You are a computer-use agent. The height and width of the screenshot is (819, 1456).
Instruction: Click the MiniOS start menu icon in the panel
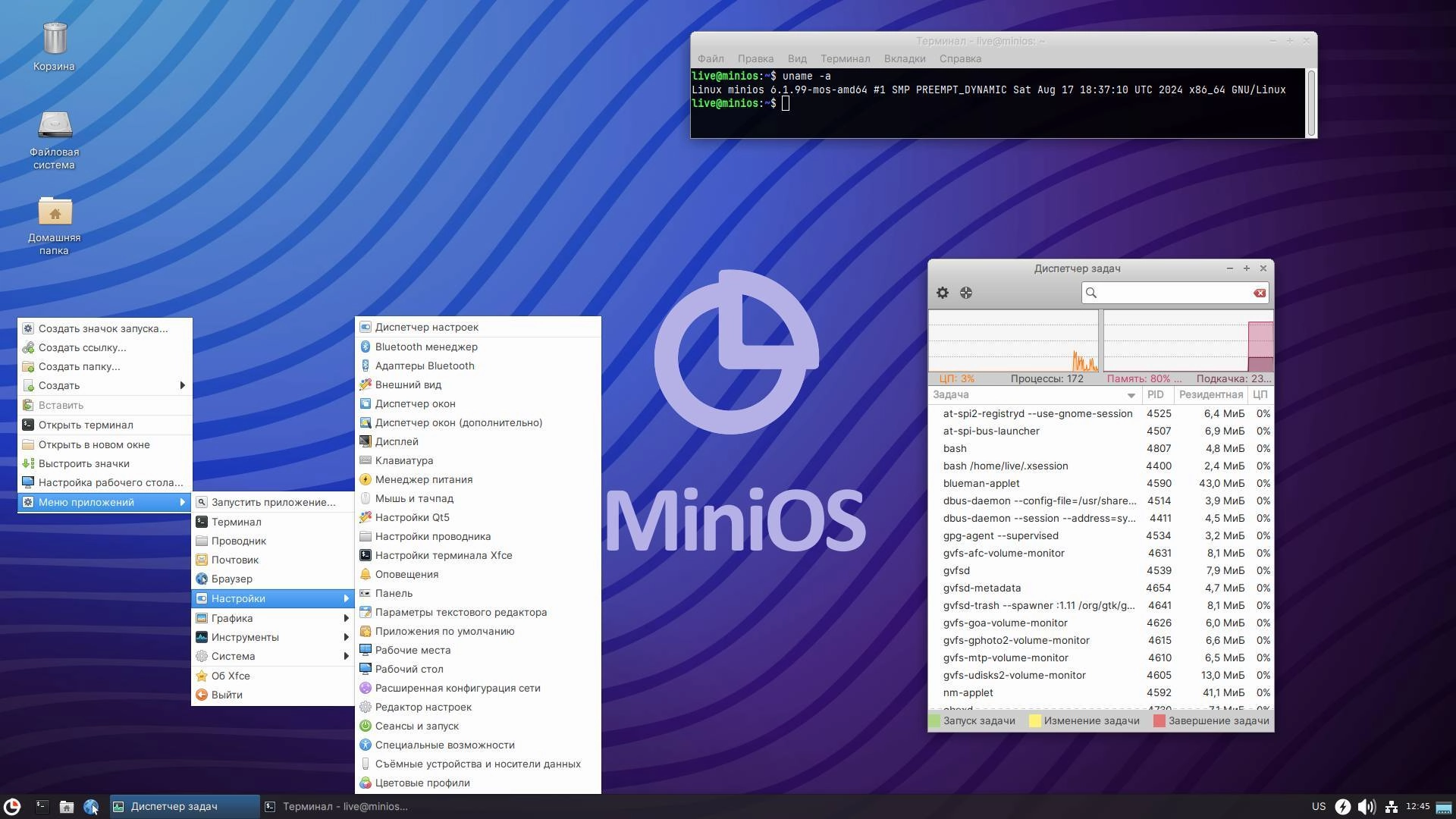tap(12, 806)
